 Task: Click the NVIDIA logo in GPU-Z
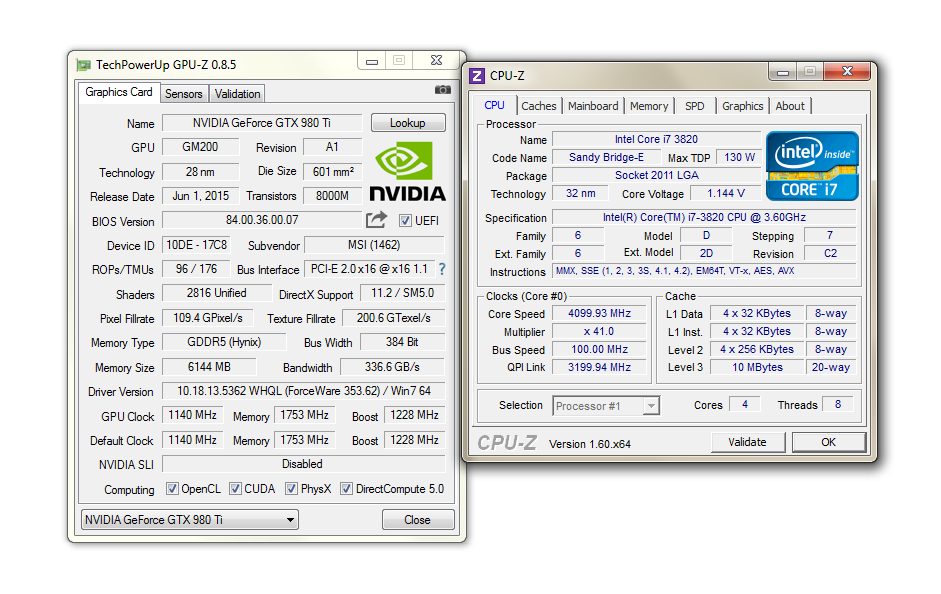(x=407, y=171)
